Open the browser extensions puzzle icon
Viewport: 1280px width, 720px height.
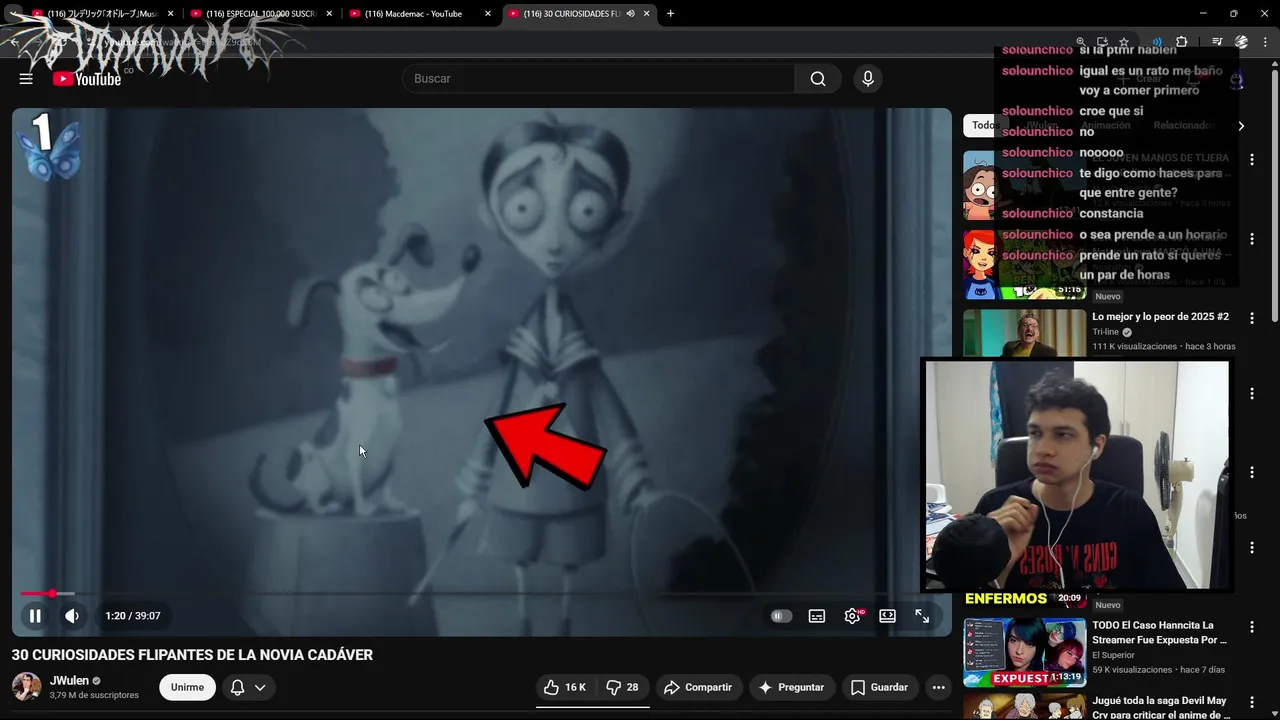(1182, 42)
